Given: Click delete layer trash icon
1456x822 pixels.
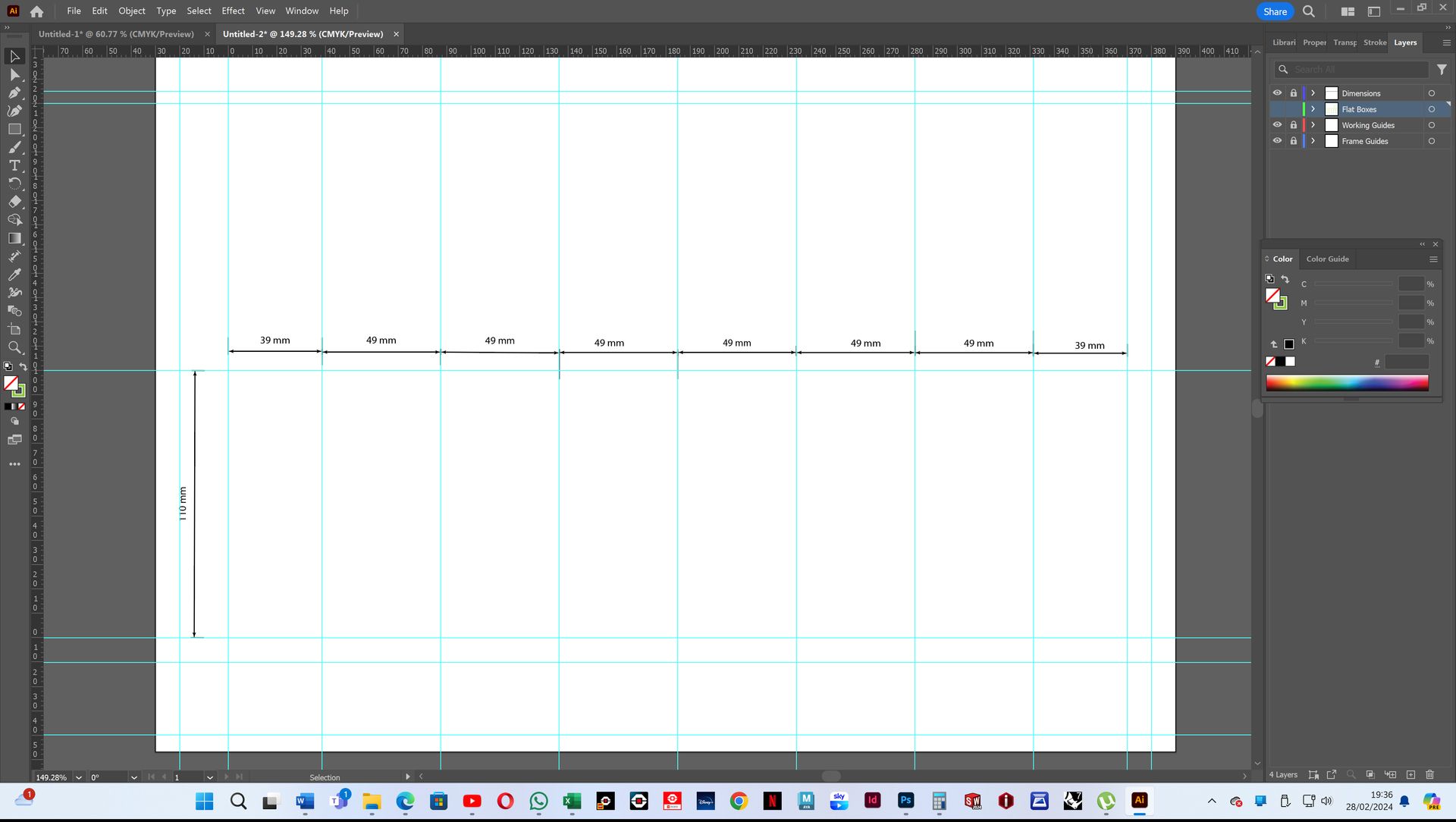Looking at the screenshot, I should point(1429,774).
